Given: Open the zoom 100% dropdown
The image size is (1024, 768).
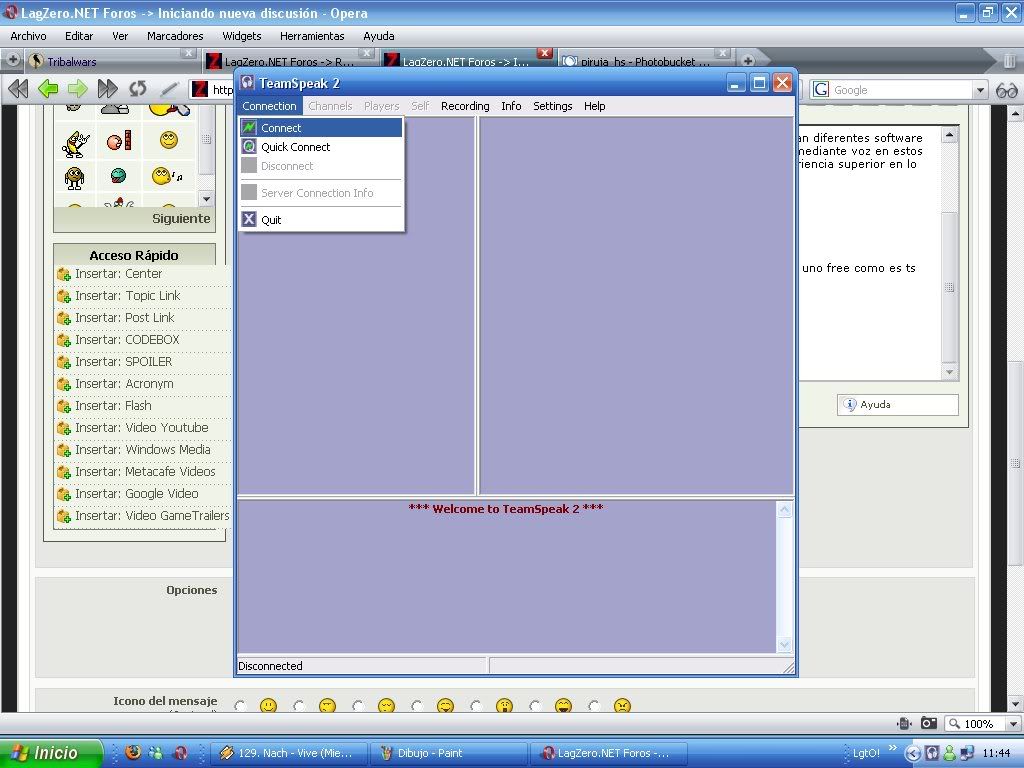Looking at the screenshot, I should point(1014,724).
